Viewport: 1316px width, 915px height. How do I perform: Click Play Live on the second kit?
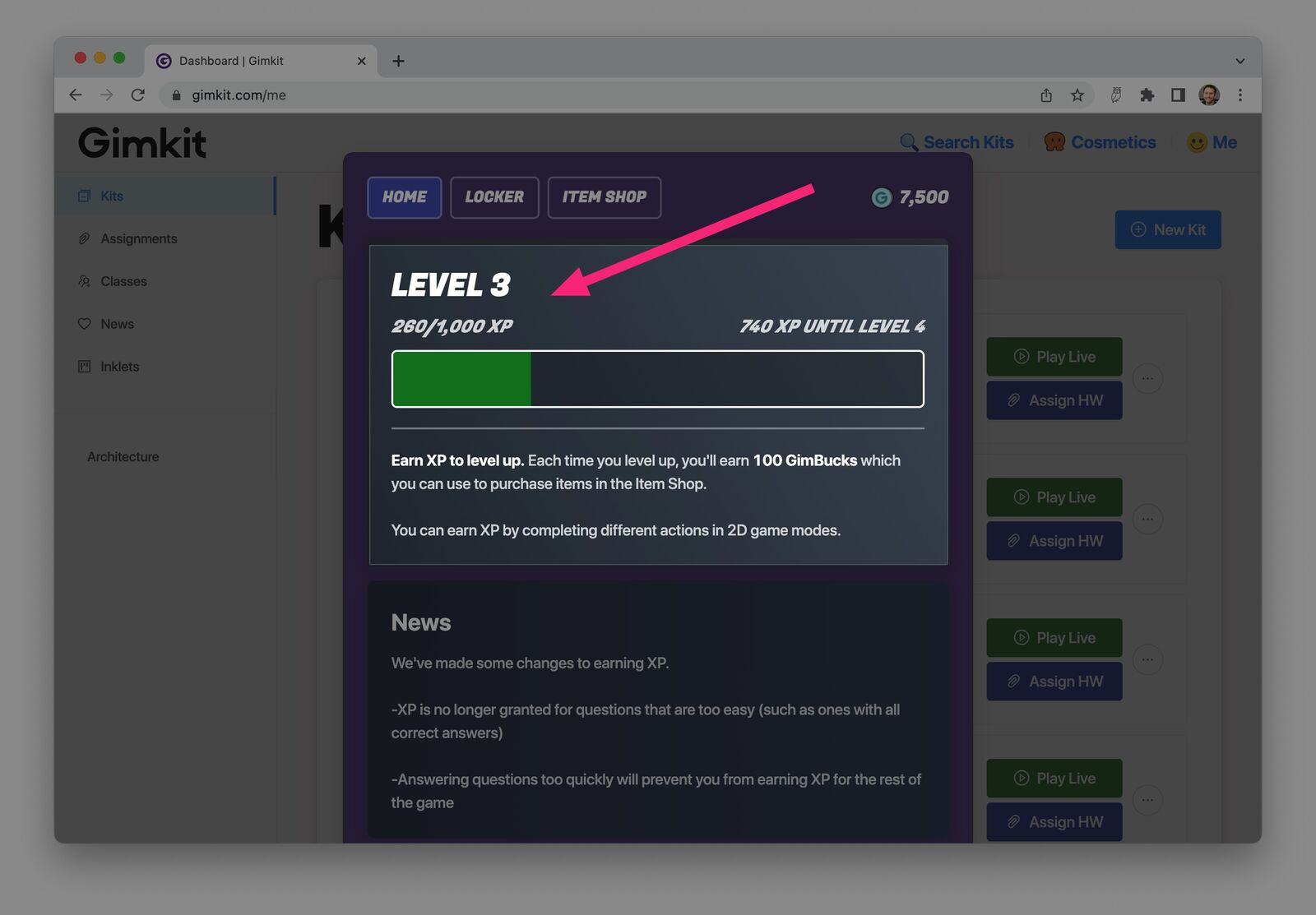(1054, 497)
